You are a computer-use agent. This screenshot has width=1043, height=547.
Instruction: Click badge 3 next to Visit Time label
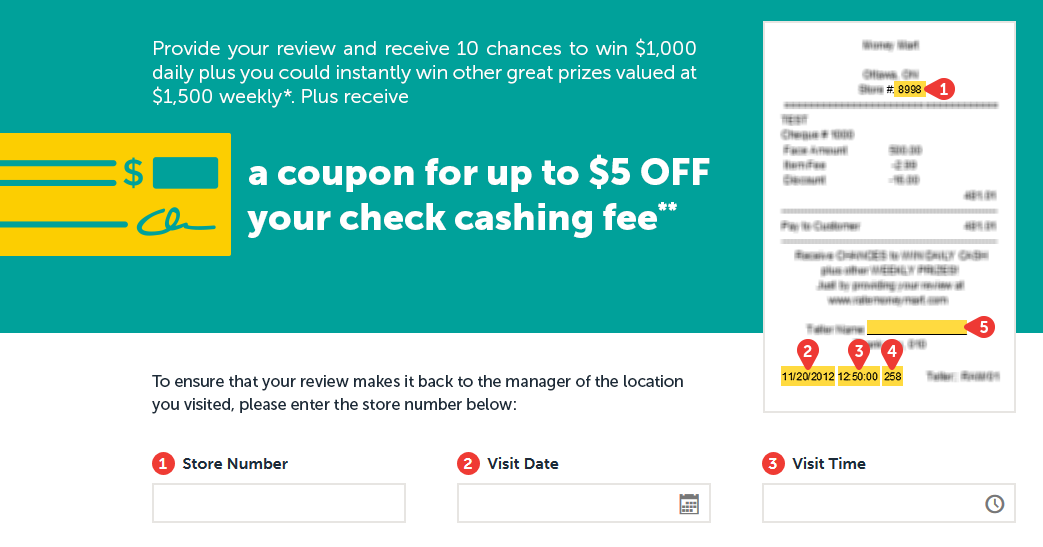(773, 464)
